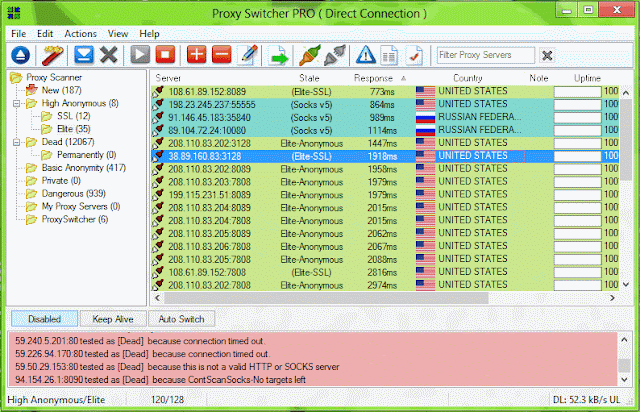Sort by the Uptime column header
Screen dimensions: 640x412
[587, 78]
